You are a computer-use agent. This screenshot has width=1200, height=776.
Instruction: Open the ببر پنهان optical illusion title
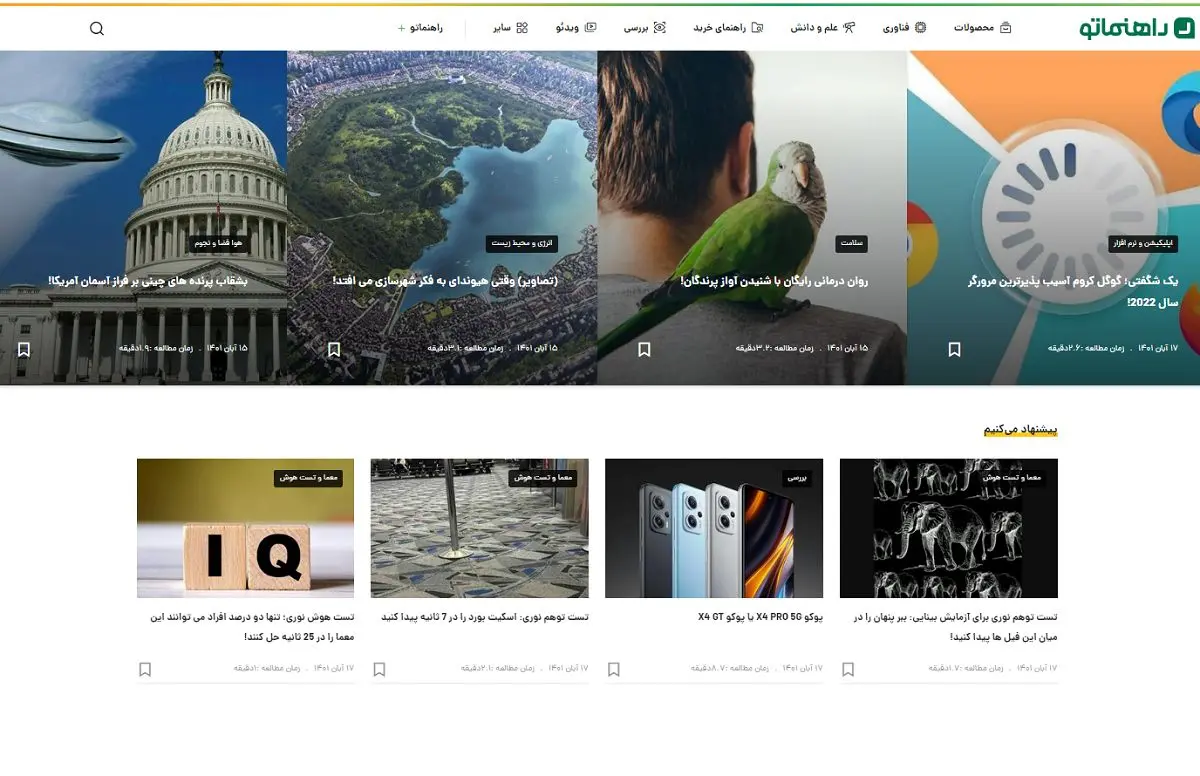[955, 627]
